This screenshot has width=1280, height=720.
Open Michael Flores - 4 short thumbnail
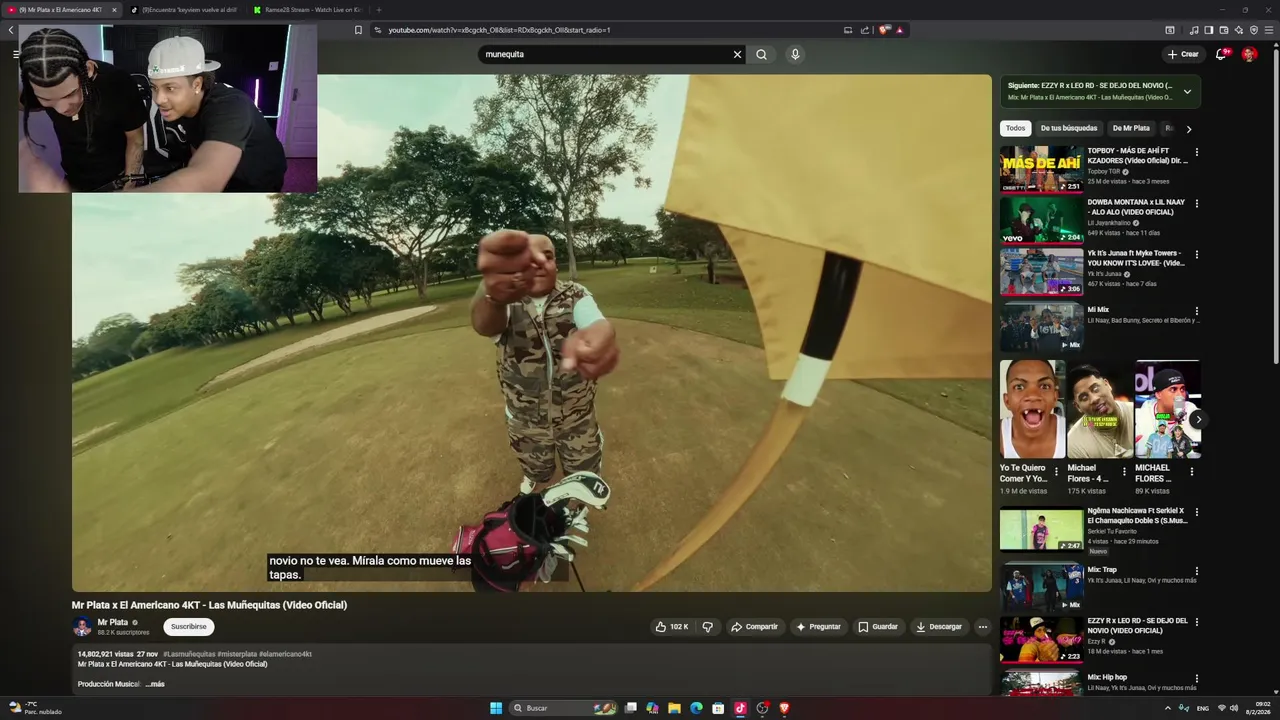pos(1100,409)
